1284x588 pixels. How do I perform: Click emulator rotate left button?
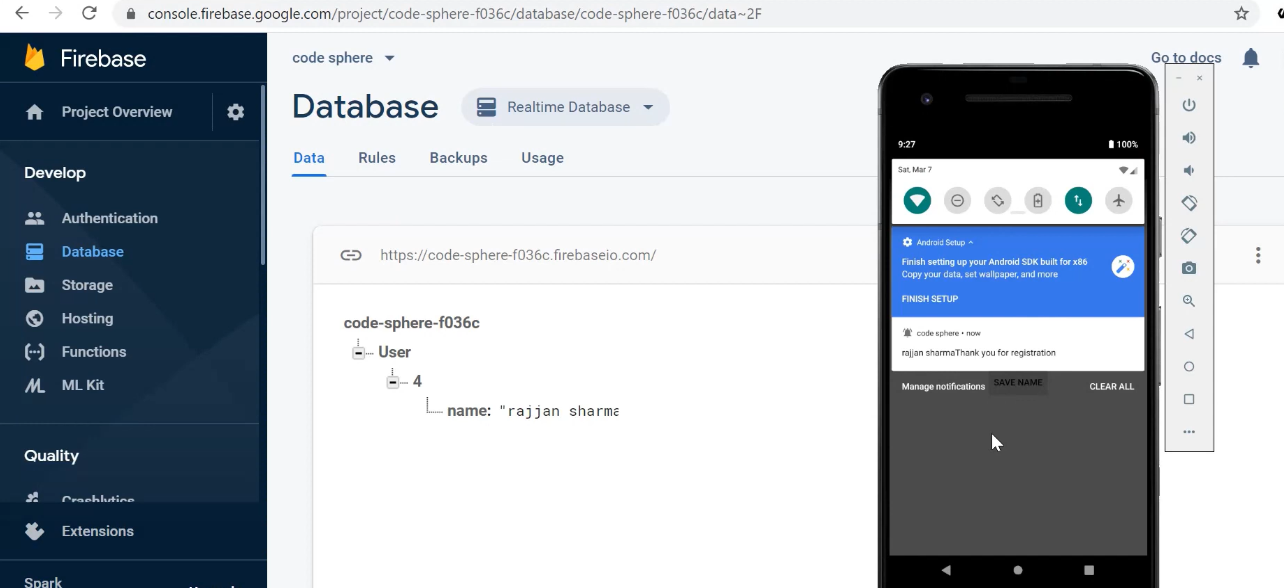click(1189, 203)
